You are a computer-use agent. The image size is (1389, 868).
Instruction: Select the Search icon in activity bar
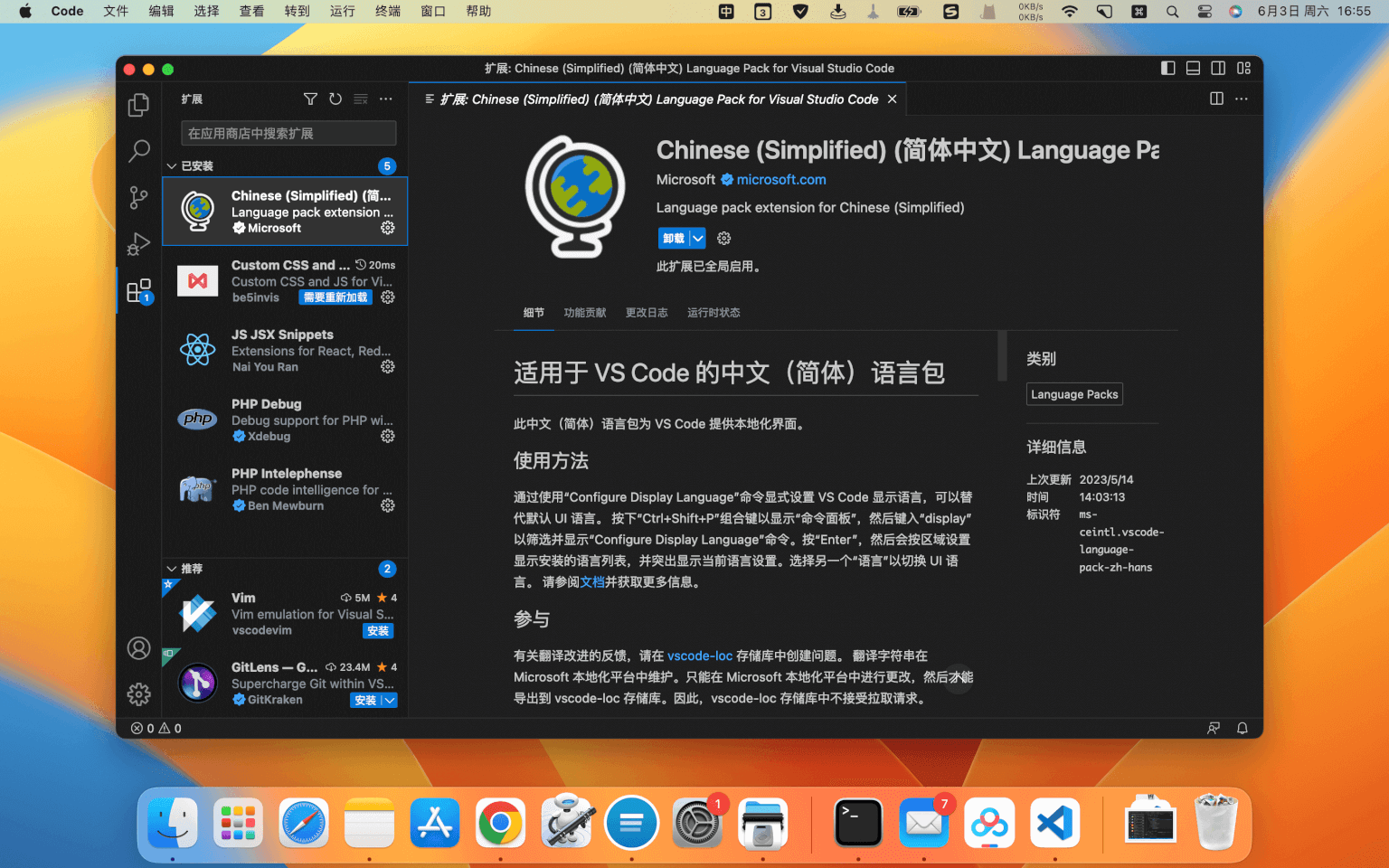pyautogui.click(x=138, y=151)
